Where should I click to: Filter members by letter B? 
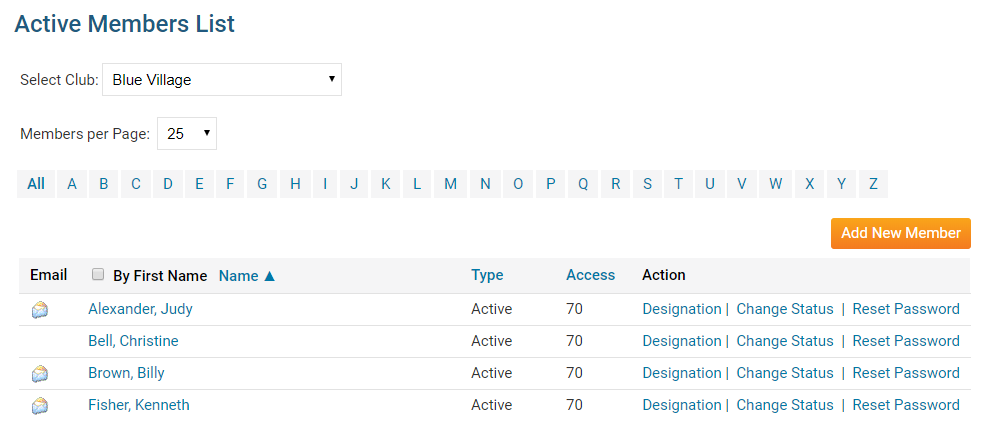[x=103, y=184]
